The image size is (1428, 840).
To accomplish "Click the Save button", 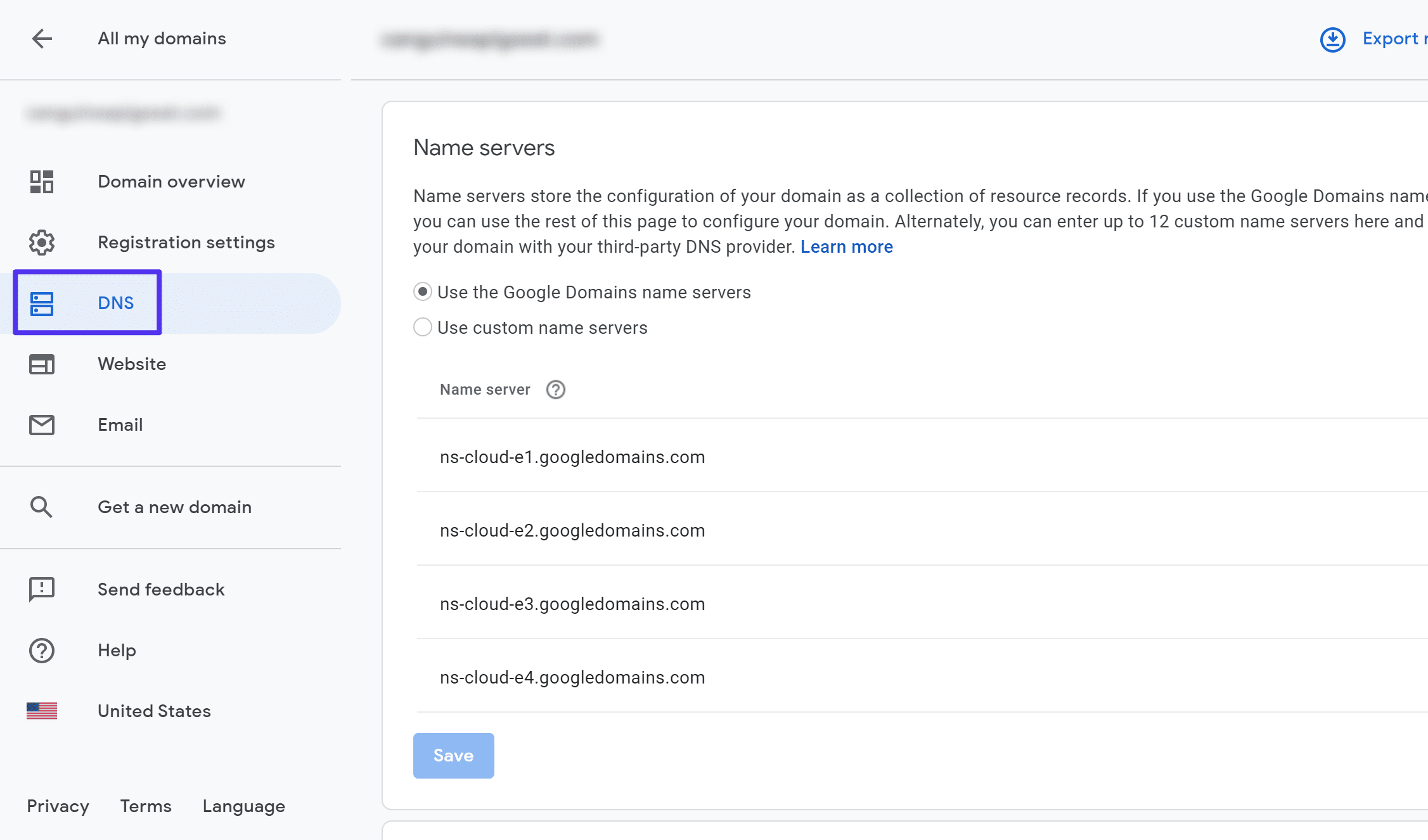I will [453, 755].
